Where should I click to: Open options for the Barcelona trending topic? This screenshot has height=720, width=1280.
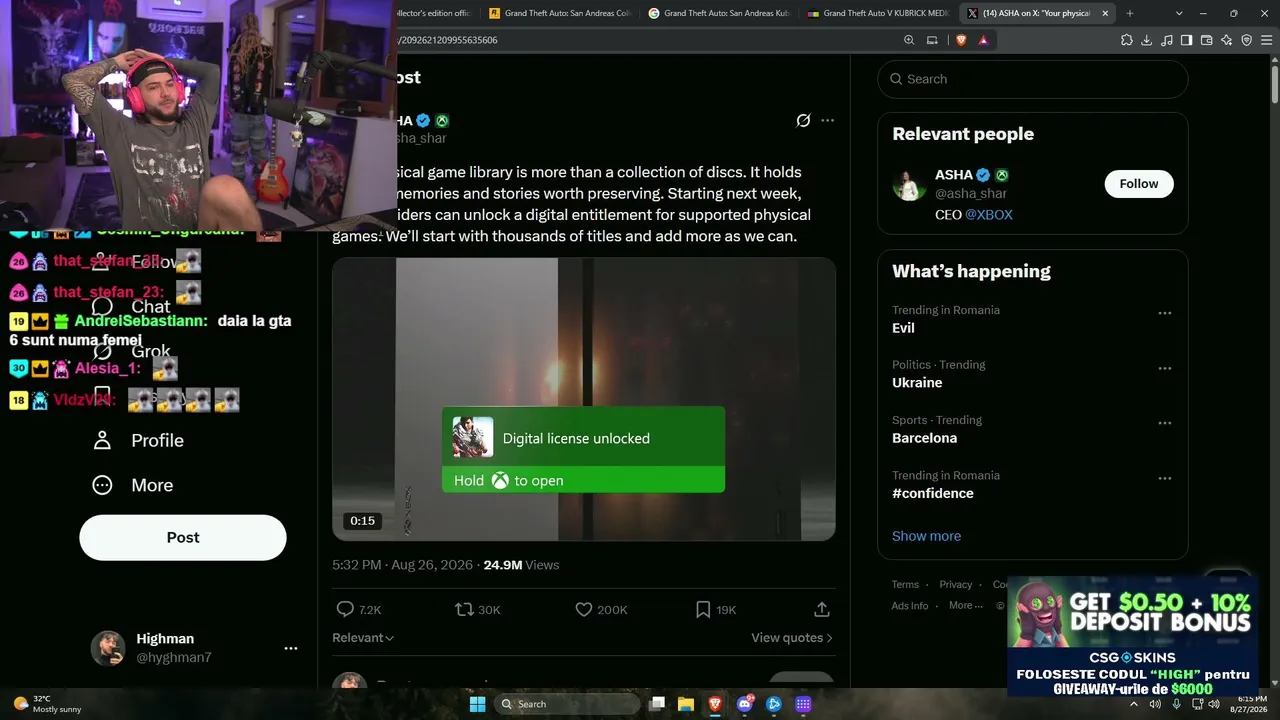coord(1164,423)
